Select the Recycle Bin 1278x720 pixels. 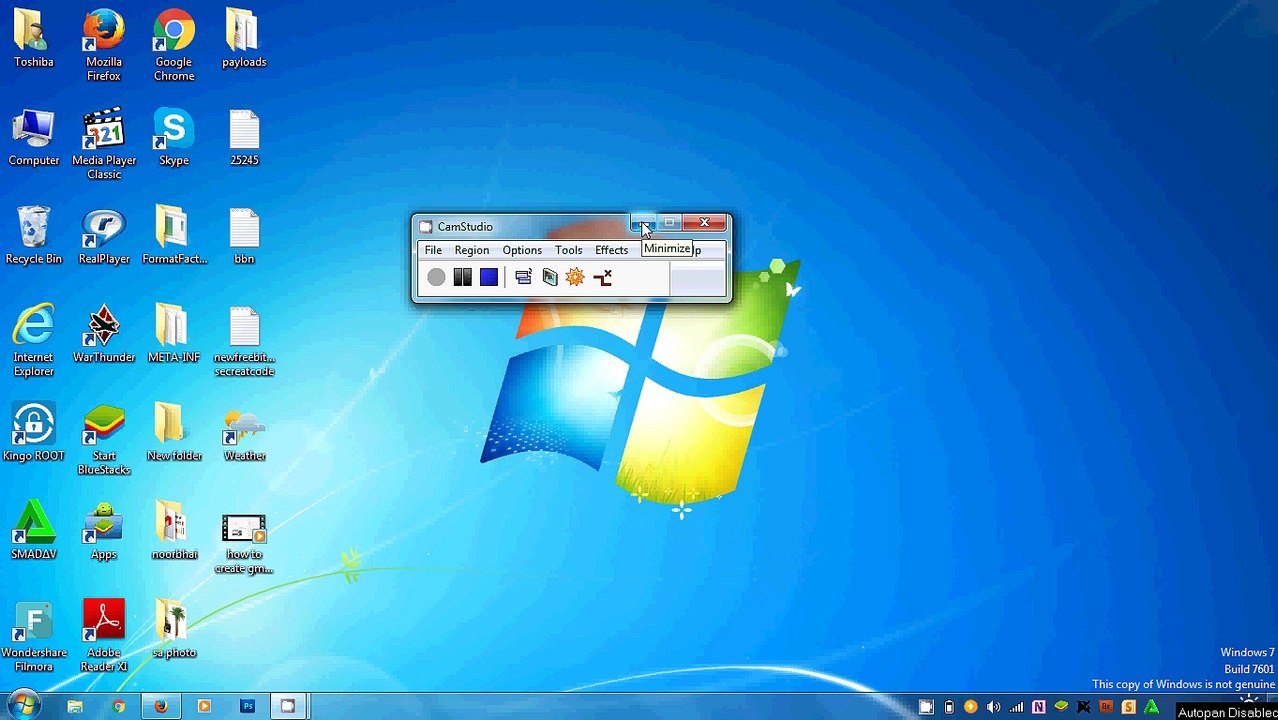[x=34, y=237]
